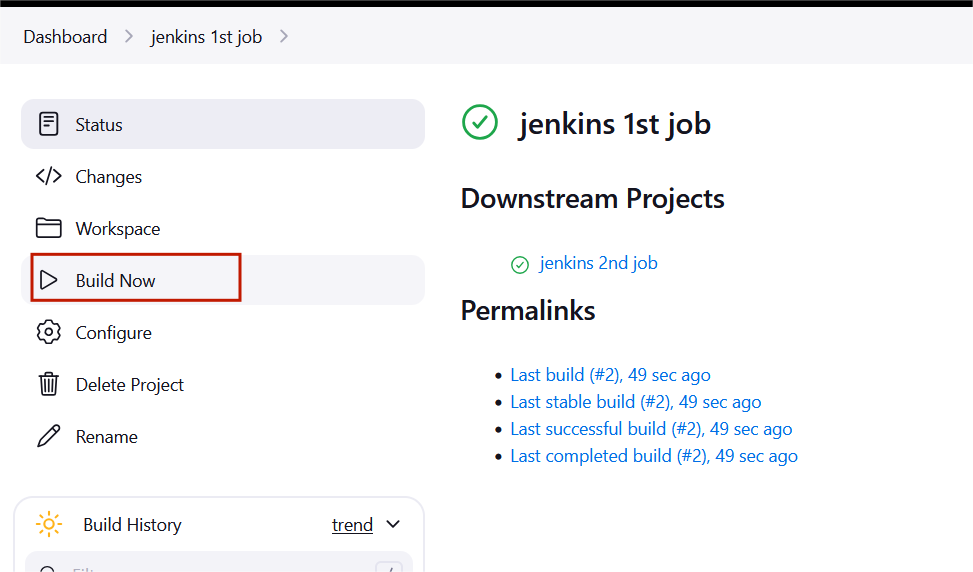Expand chevron after jenkins 1st job breadcrumb
973x572 pixels.
pyautogui.click(x=284, y=37)
